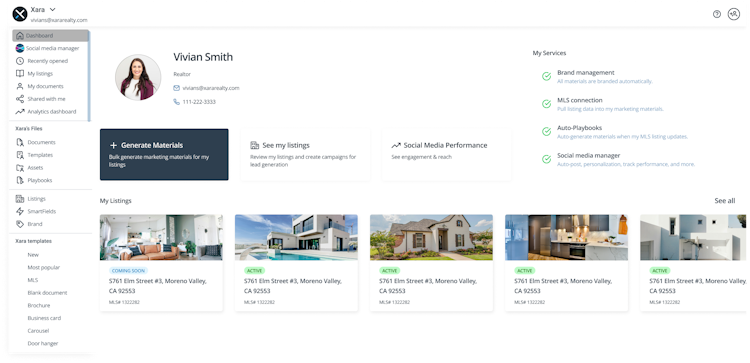This screenshot has height=363, width=750.
Task: Open the See my listings card
Action: point(305,154)
